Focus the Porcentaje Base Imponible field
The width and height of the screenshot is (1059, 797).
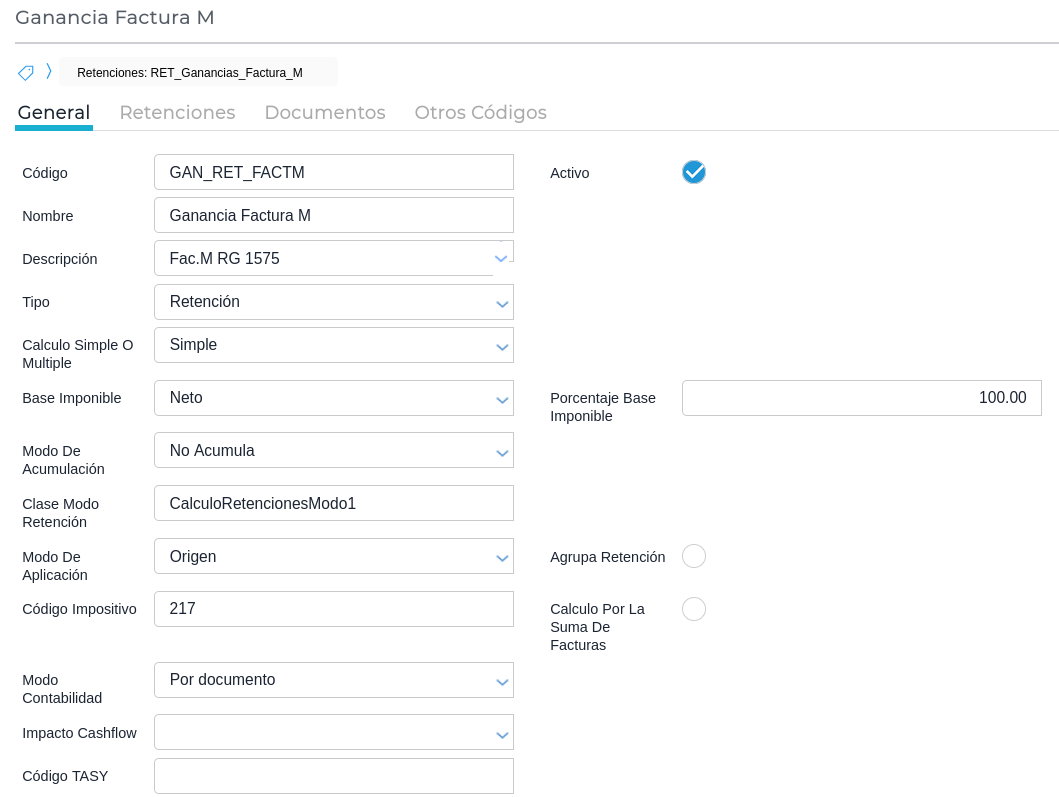pyautogui.click(x=861, y=398)
